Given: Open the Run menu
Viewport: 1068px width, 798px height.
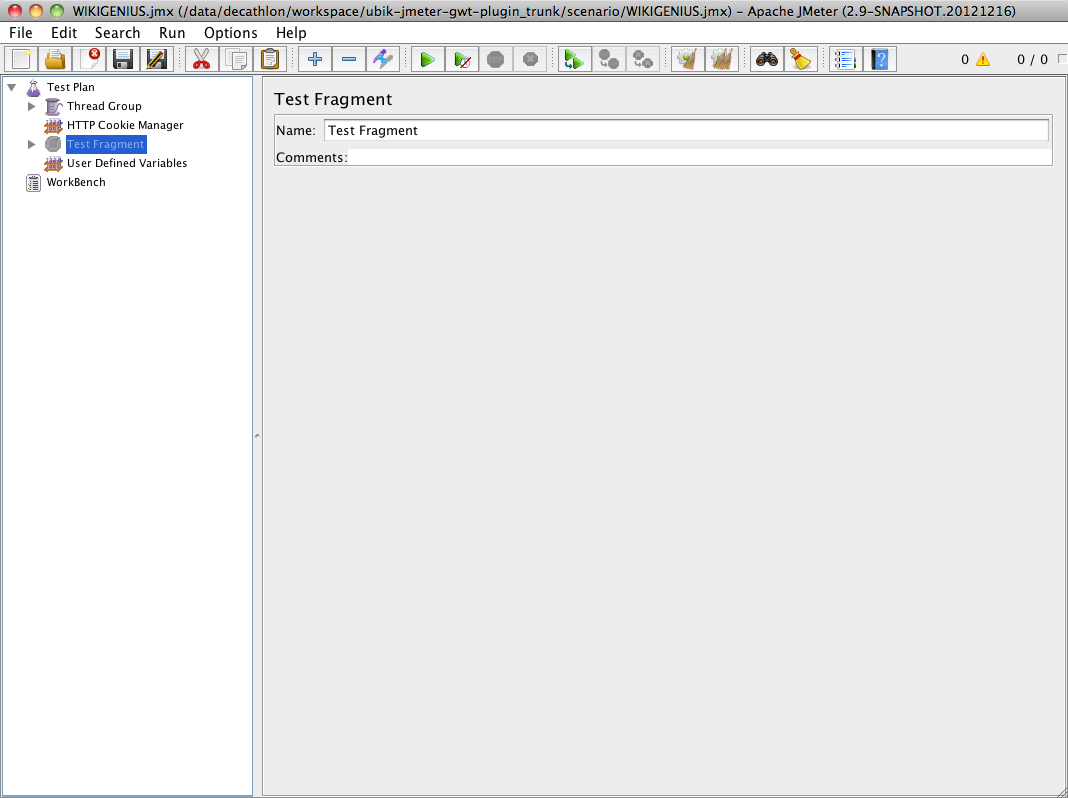Looking at the screenshot, I should point(172,33).
